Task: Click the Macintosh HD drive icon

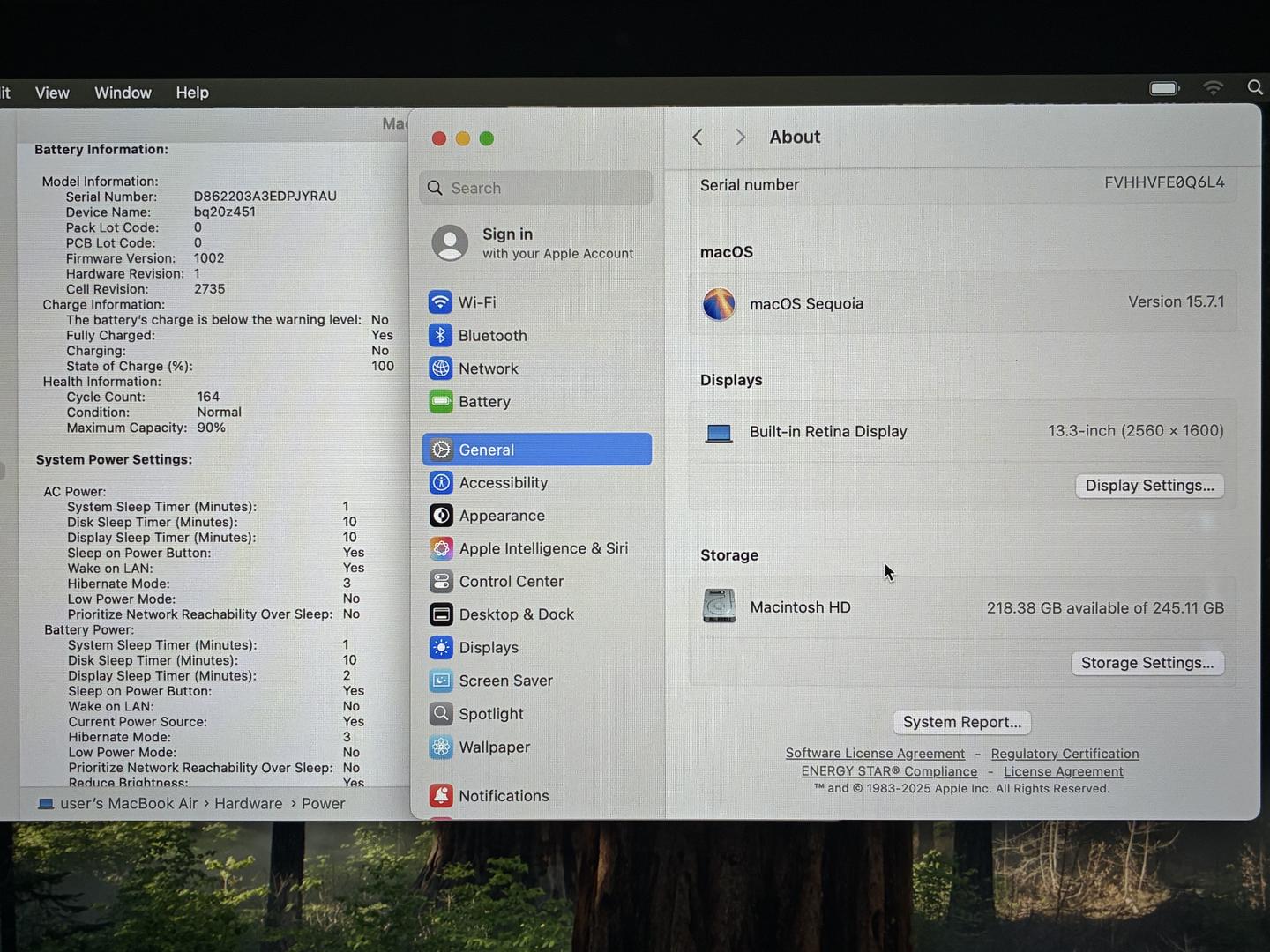Action: tap(719, 606)
